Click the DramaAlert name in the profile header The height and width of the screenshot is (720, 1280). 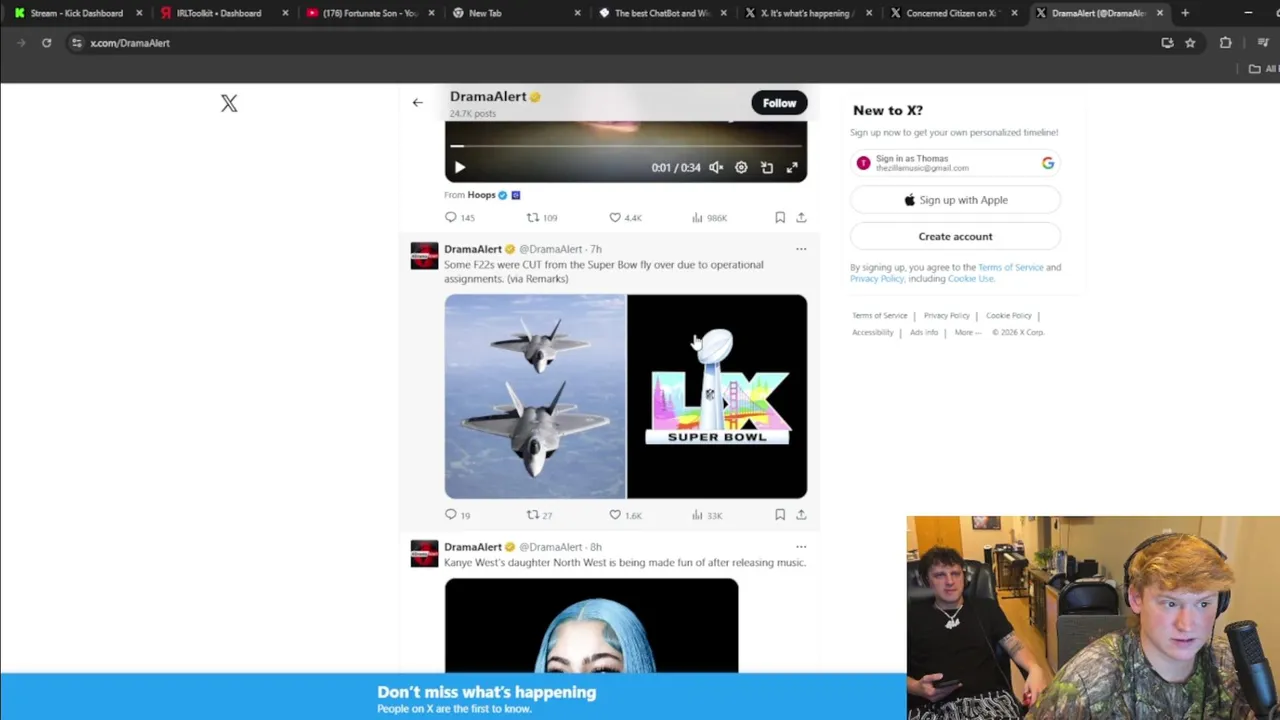[x=488, y=96]
